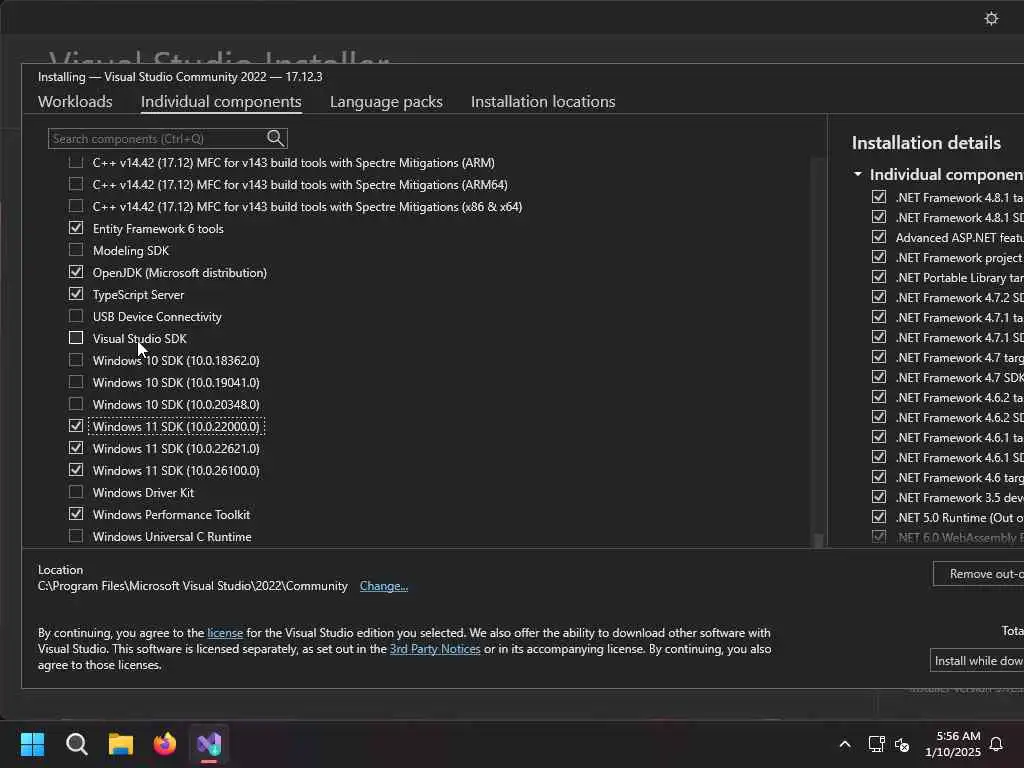
Task: Open network status tray icon
Action: tap(876, 744)
